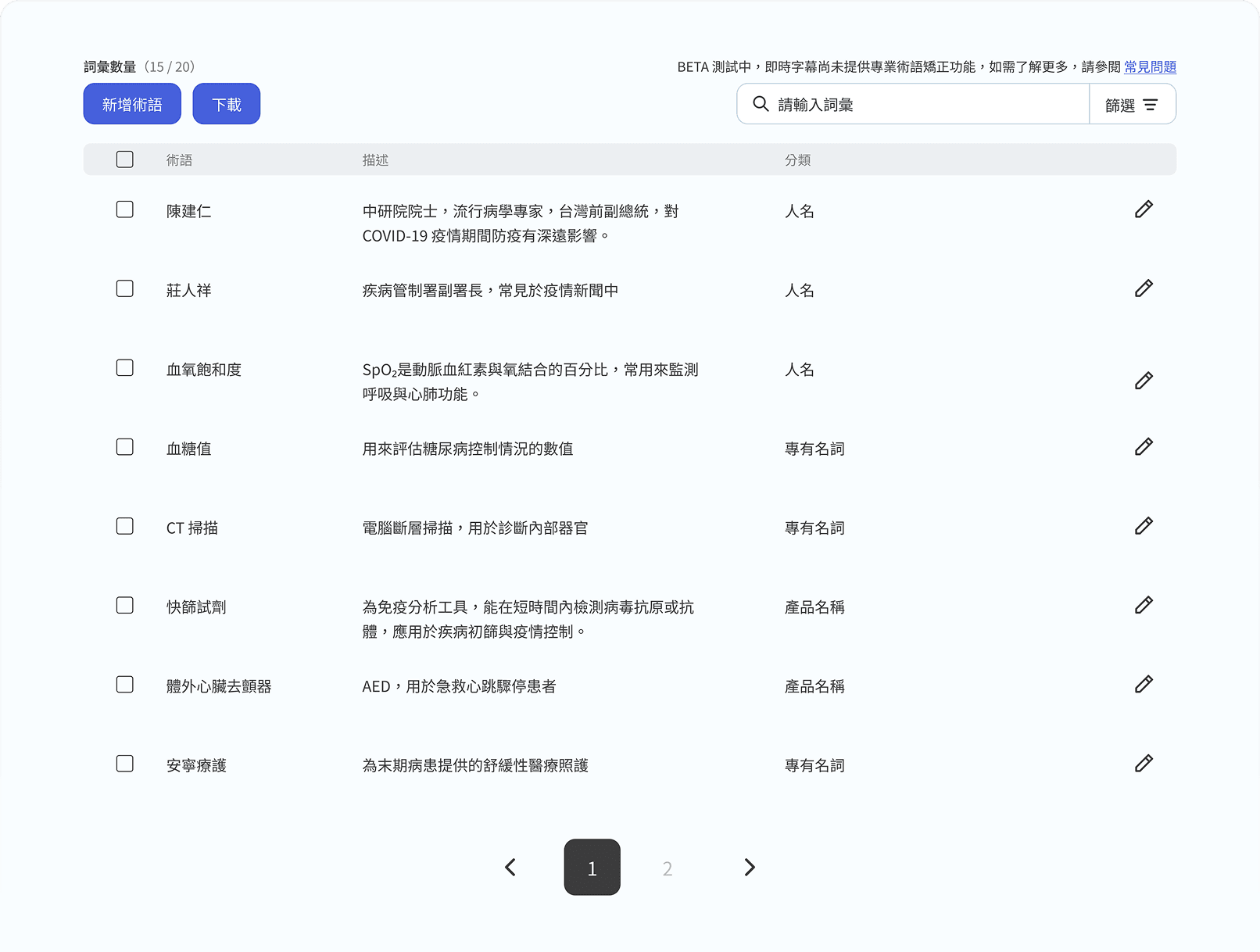Open the 常見問題 link

point(1150,67)
